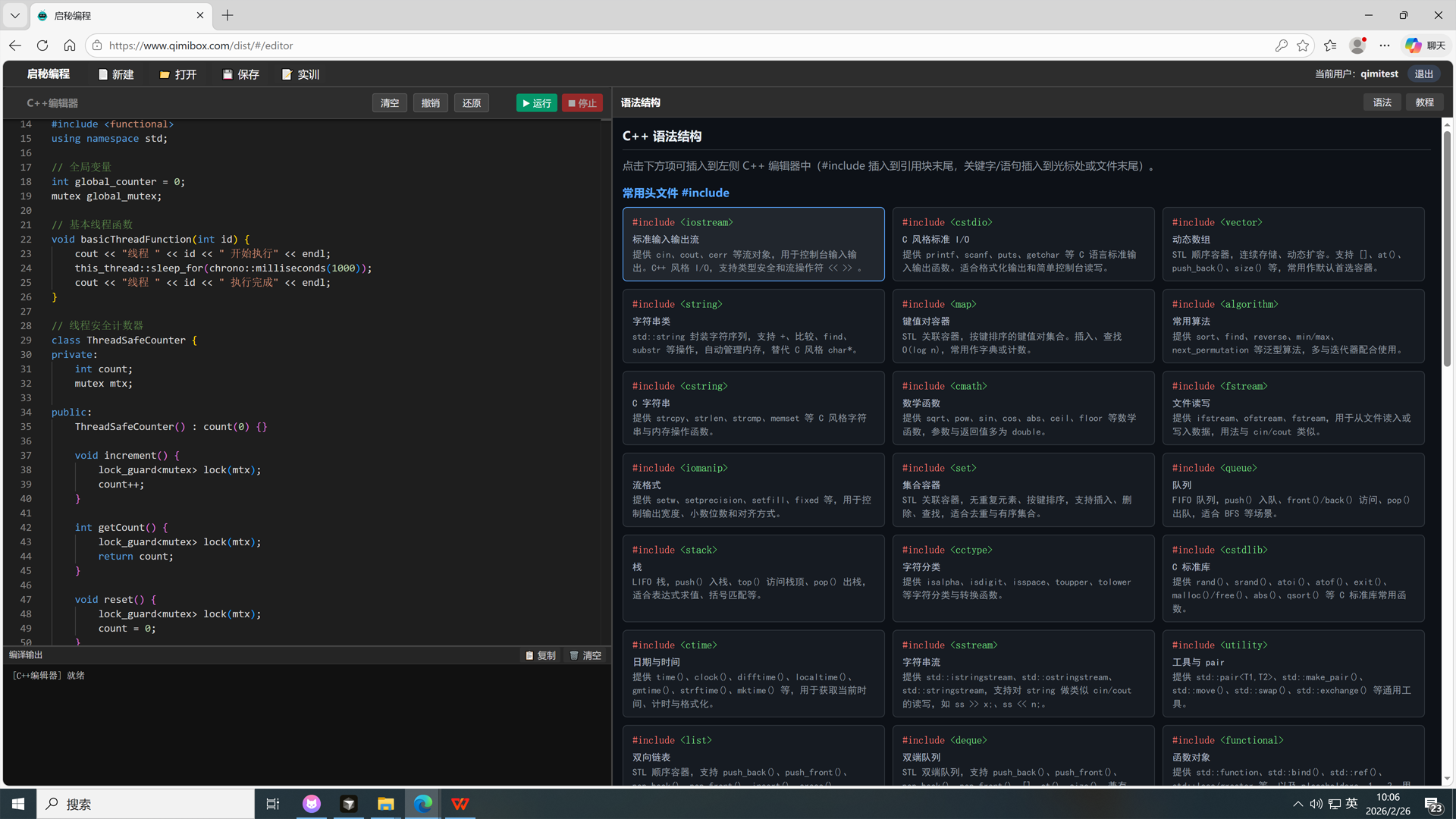Undo the last edit with 撤销
Viewport: 1456px width, 819px height.
pos(430,102)
